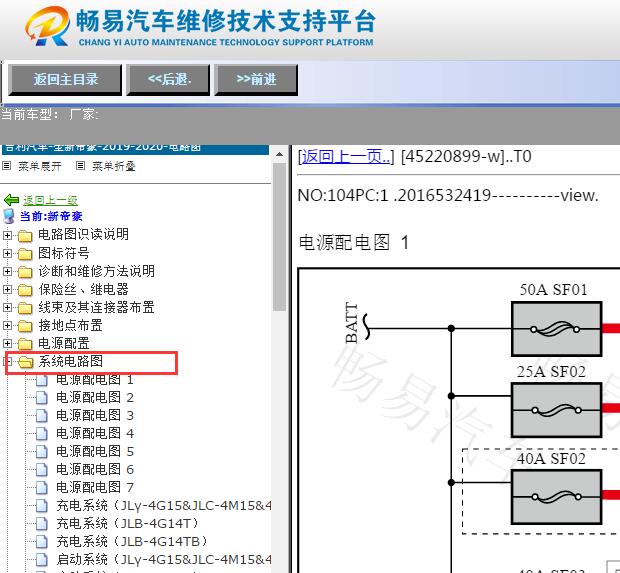Click the 诊断和维修方法说明 folder icon
The height and width of the screenshot is (573, 620).
pos(25,272)
